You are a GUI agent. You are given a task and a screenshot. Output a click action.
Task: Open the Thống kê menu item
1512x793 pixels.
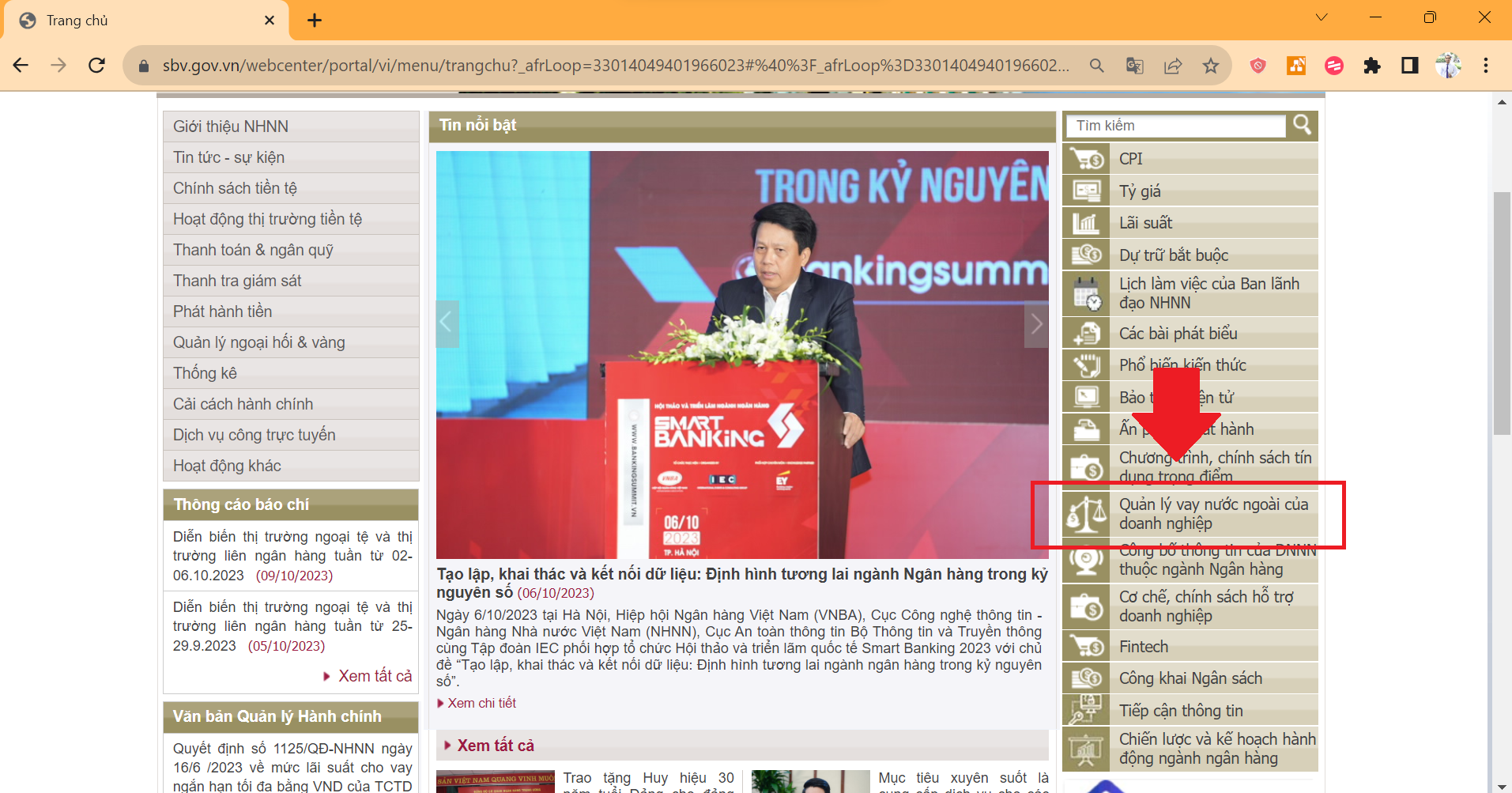click(205, 373)
